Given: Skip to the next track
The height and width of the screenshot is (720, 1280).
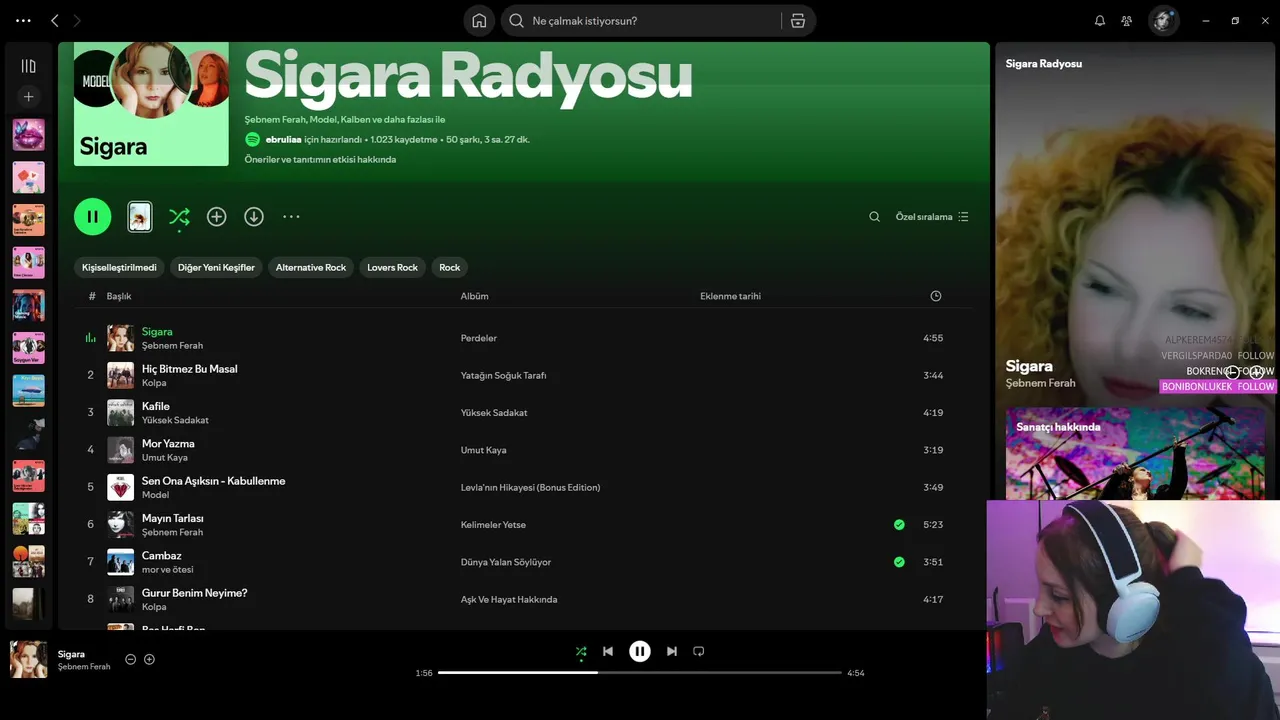Looking at the screenshot, I should point(672,651).
